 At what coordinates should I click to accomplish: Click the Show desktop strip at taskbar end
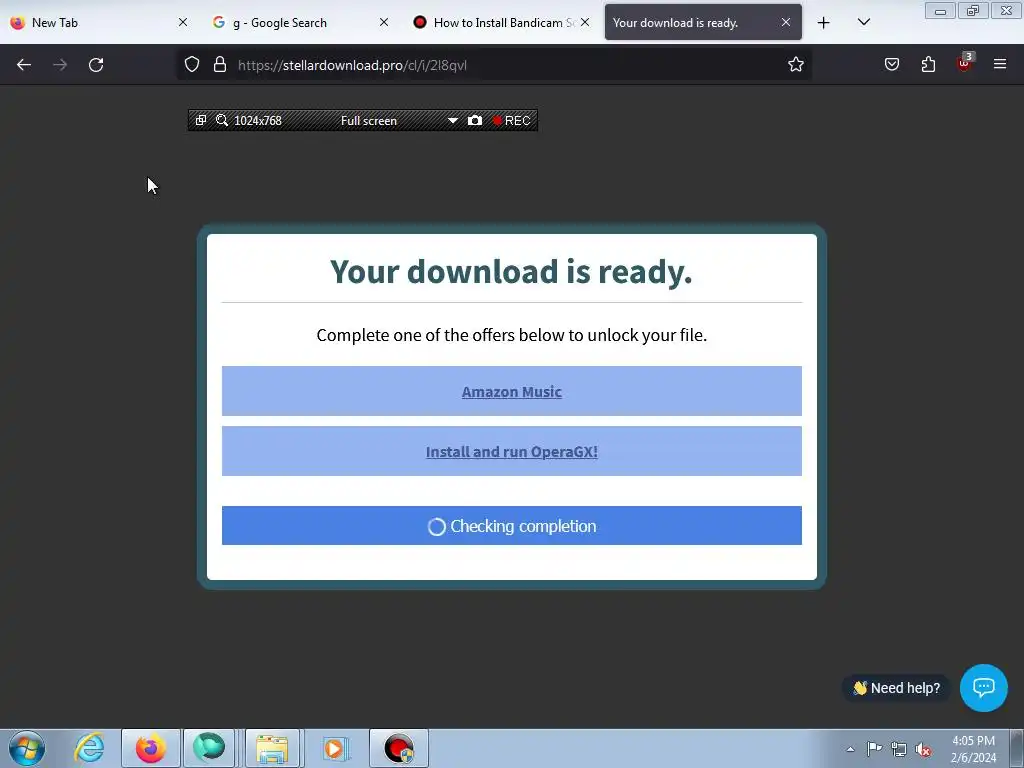tap(1017, 748)
